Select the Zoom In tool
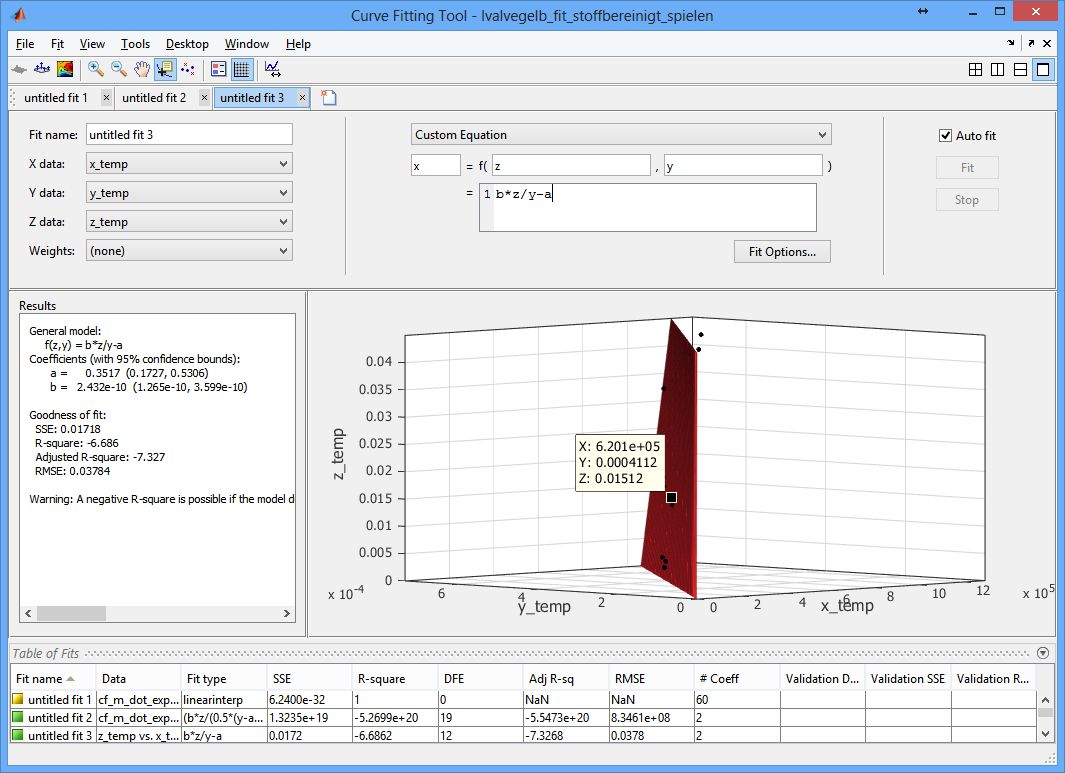This screenshot has height=773, width=1065. (x=96, y=69)
